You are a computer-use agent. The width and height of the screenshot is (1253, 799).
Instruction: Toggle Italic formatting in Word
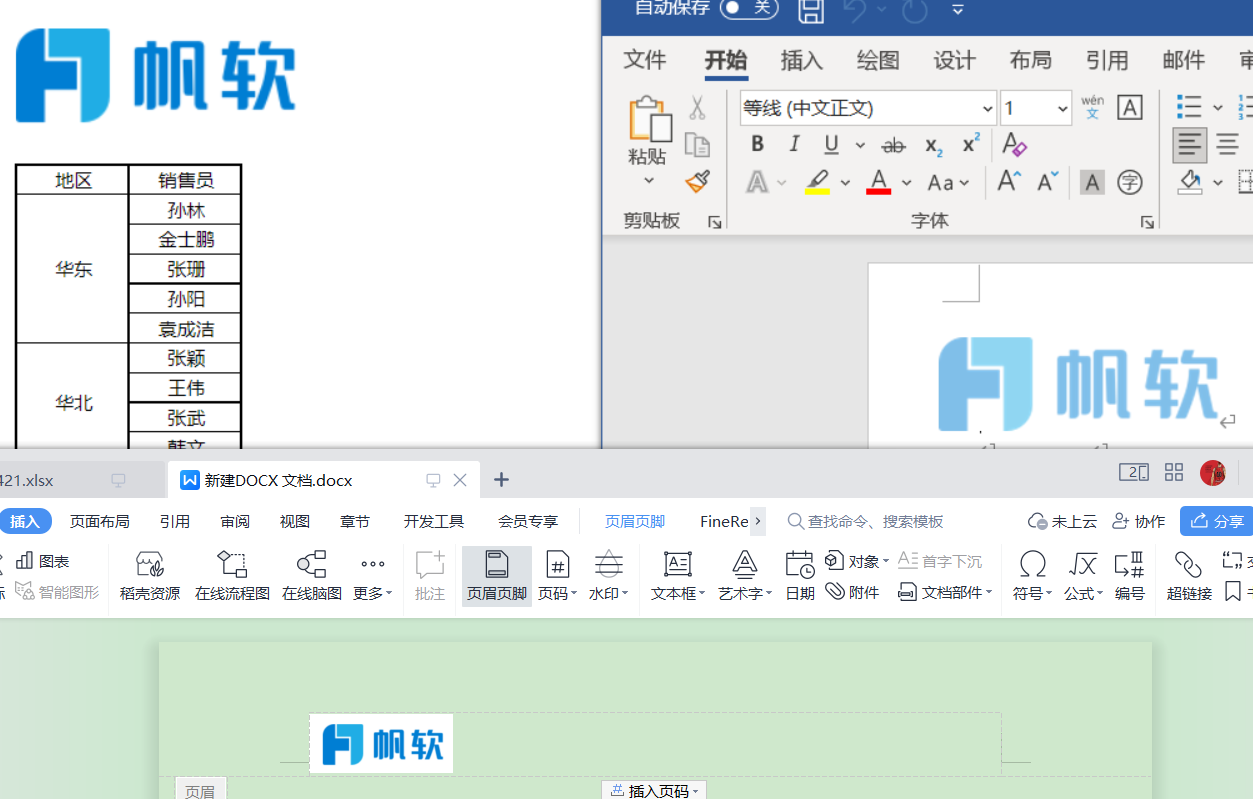(794, 145)
